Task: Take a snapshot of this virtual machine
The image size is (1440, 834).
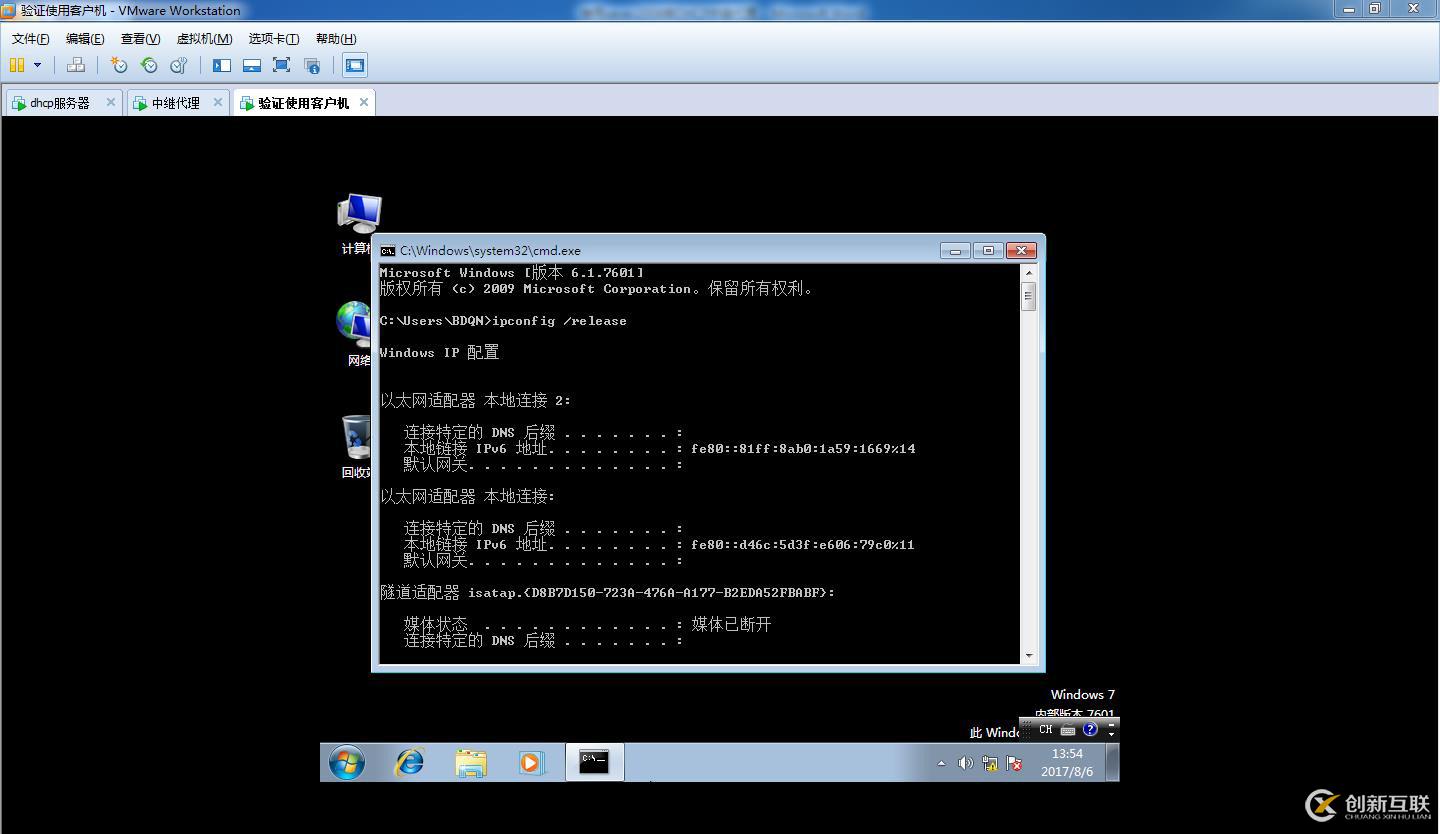Action: [x=119, y=65]
